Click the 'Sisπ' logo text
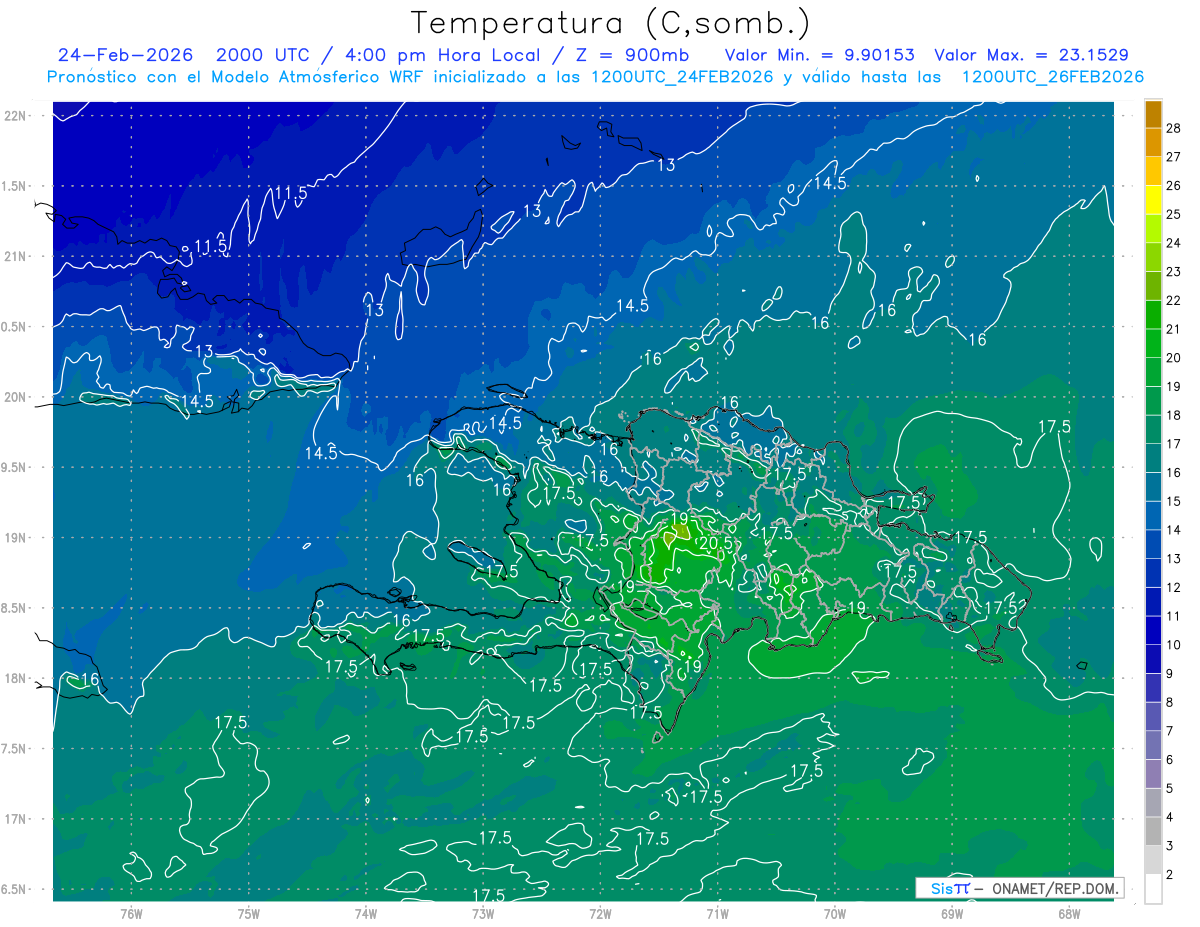 950,888
